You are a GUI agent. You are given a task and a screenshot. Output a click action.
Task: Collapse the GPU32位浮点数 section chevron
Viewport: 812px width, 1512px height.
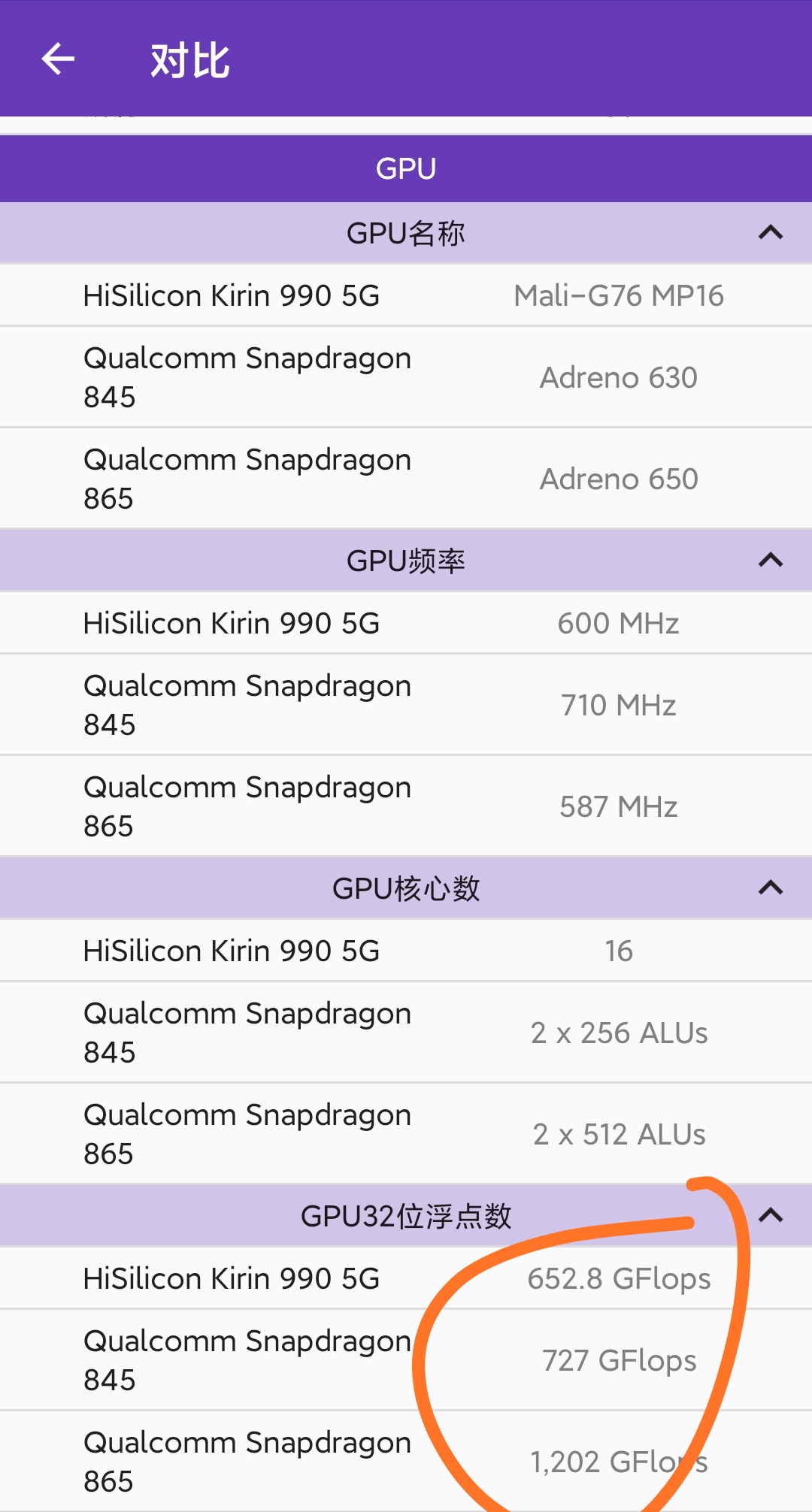[771, 1215]
